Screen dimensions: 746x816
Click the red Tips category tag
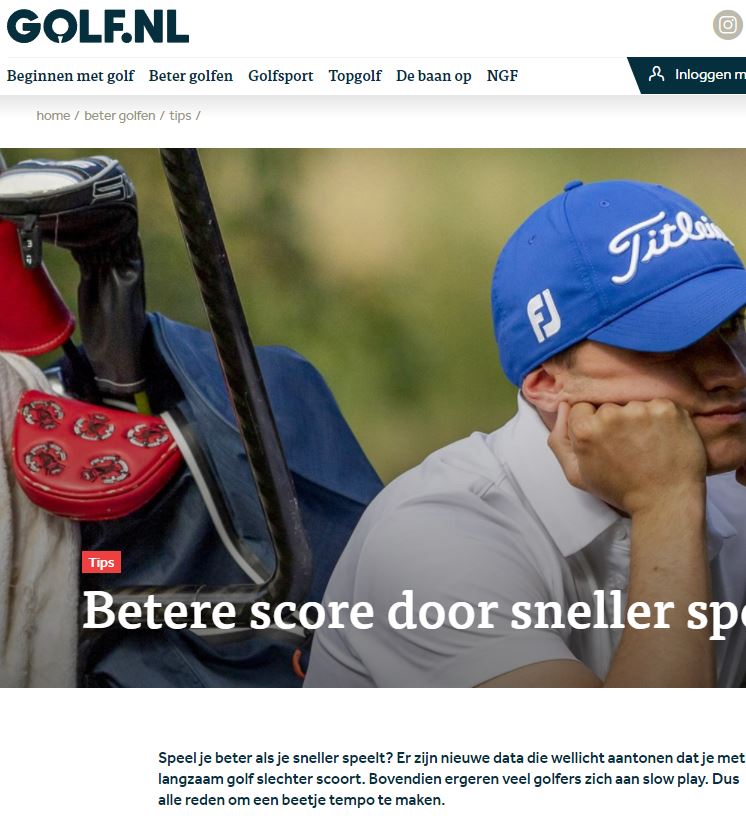click(102, 562)
